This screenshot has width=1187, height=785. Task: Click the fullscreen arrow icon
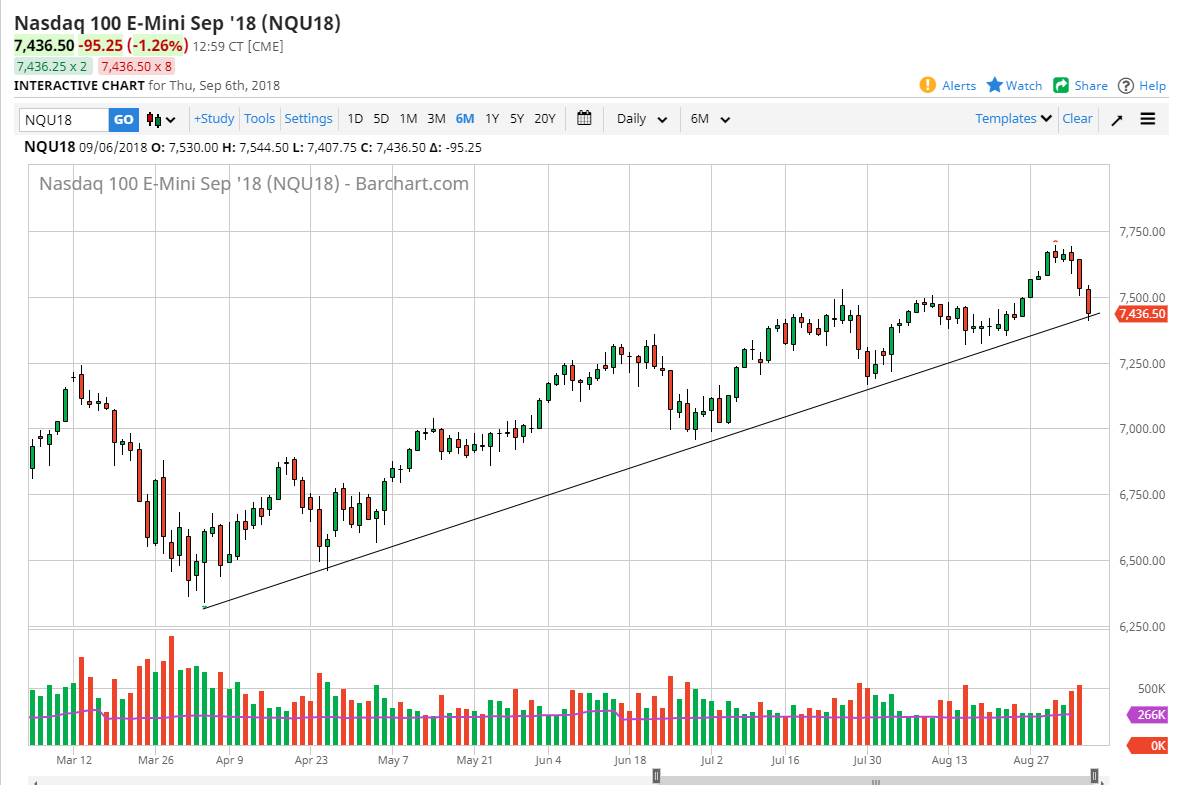[x=1117, y=119]
